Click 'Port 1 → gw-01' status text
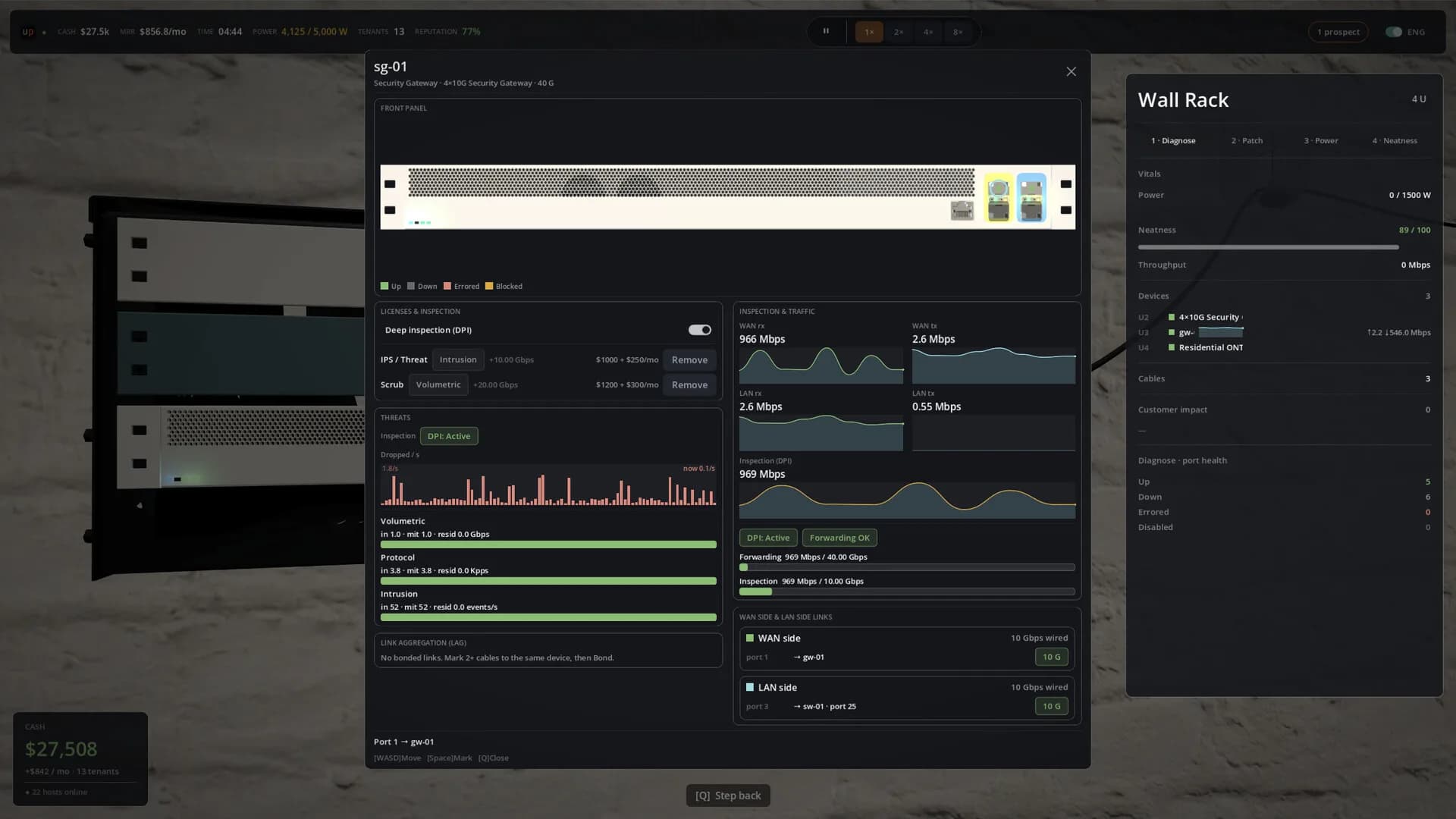 (x=404, y=742)
